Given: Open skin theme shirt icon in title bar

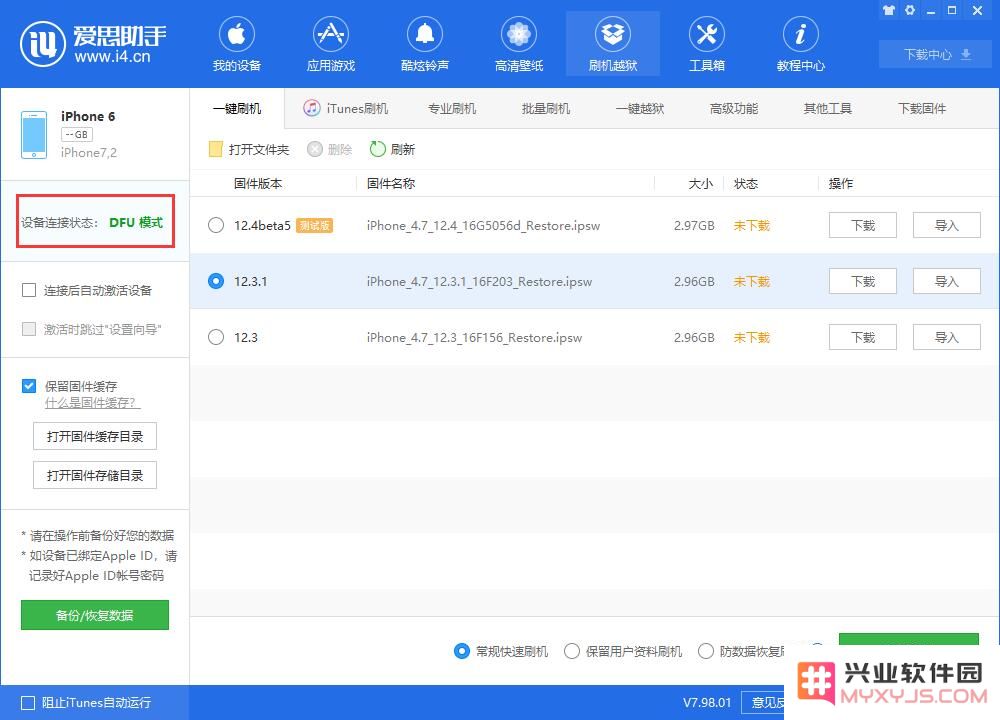Looking at the screenshot, I should pyautogui.click(x=888, y=10).
